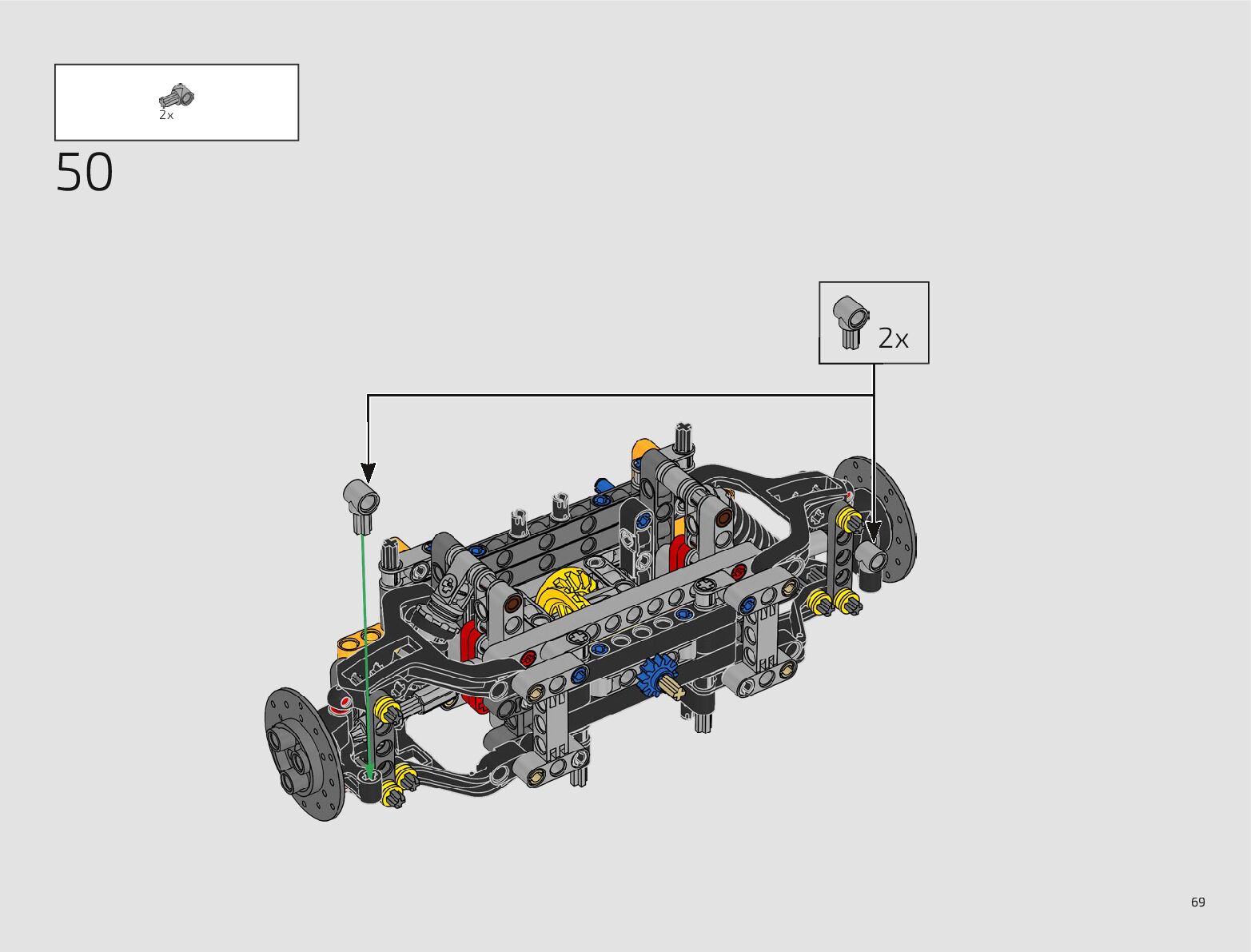This screenshot has width=1251, height=952.
Task: Click the blue gear on the front beam
Action: (x=655, y=673)
